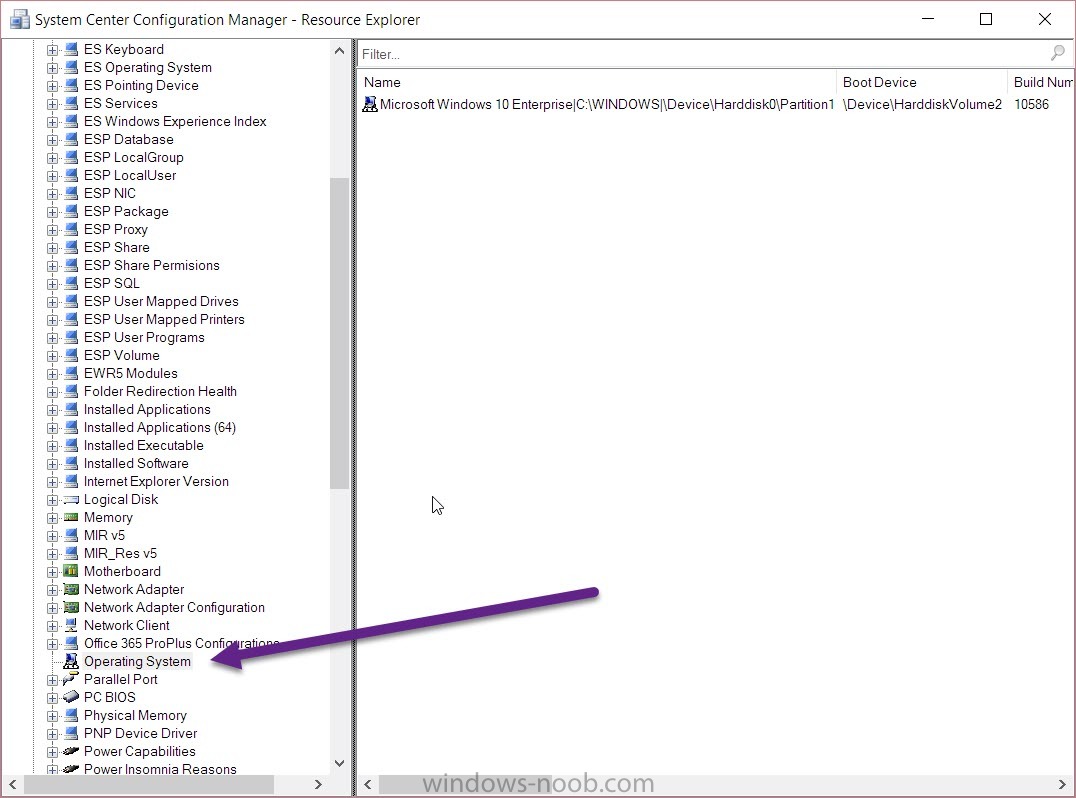Screen dimensions: 1076x798
Task: Expand the Installed Applications (64) node
Action: (x=52, y=428)
